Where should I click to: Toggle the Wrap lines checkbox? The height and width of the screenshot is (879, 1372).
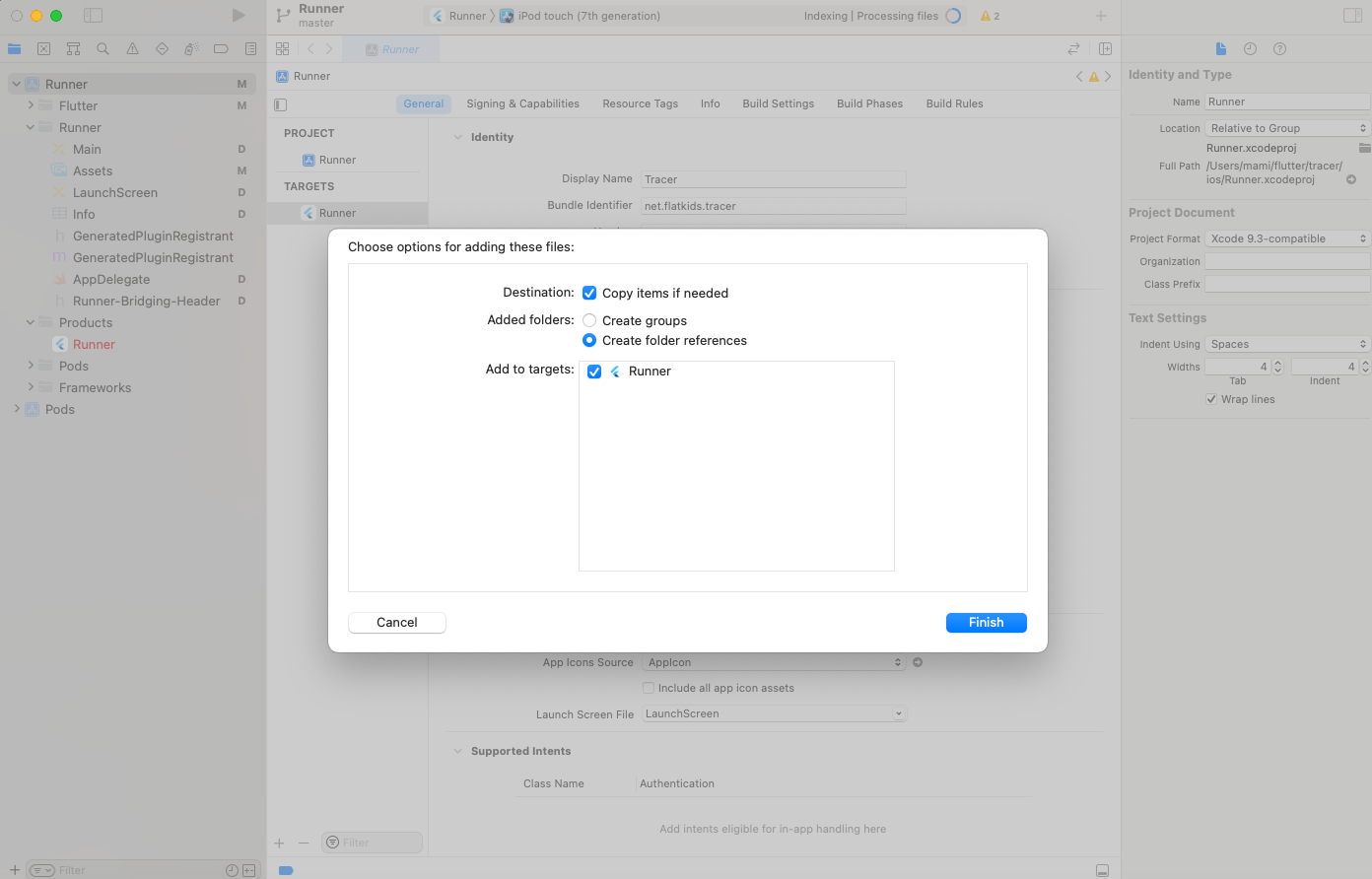click(x=1211, y=399)
